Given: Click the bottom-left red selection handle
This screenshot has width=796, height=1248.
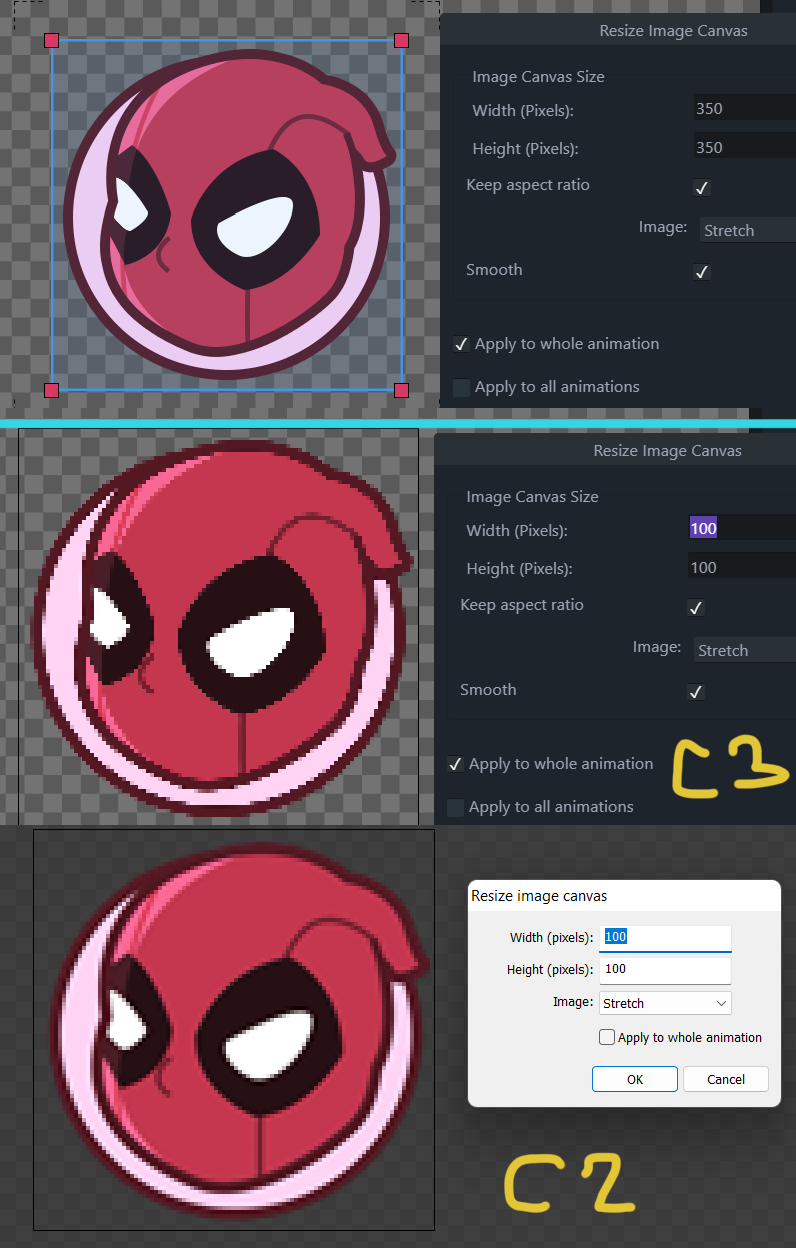Looking at the screenshot, I should pos(52,390).
